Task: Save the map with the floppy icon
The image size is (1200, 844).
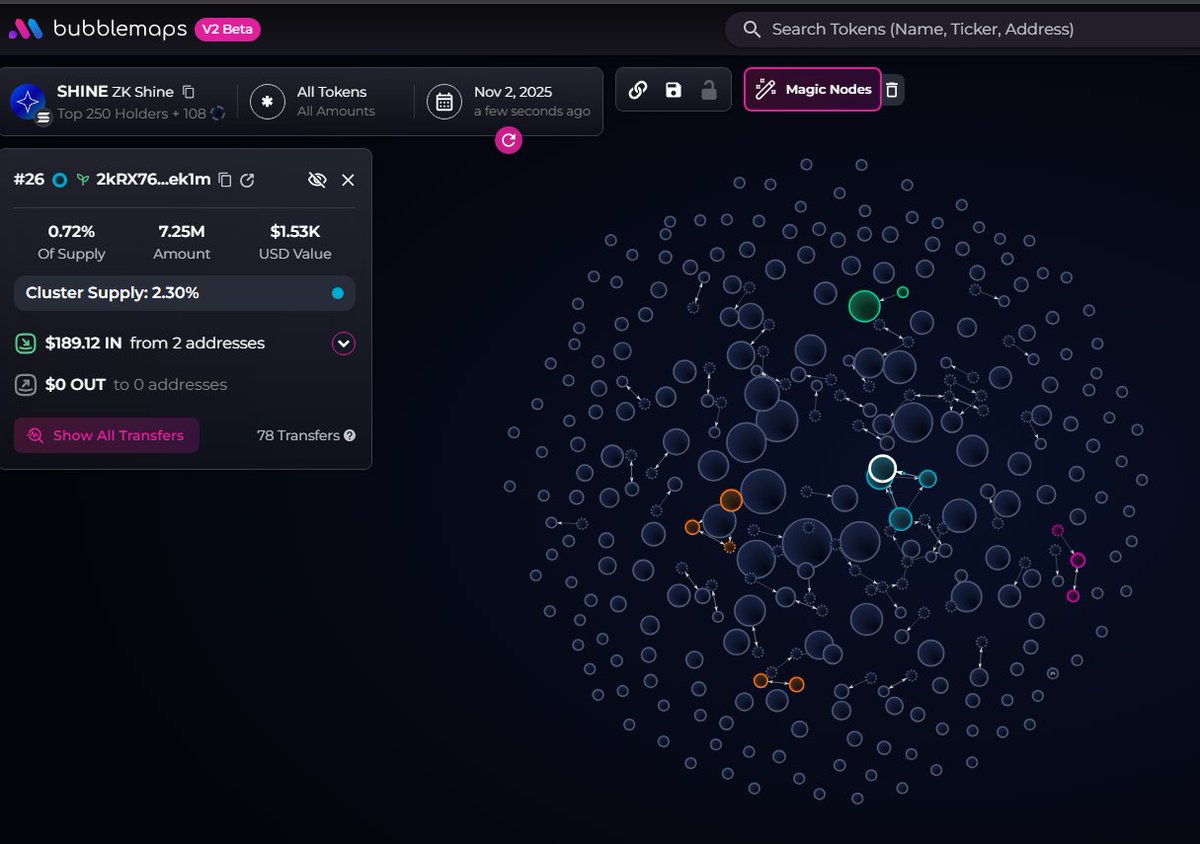Action: pyautogui.click(x=673, y=90)
